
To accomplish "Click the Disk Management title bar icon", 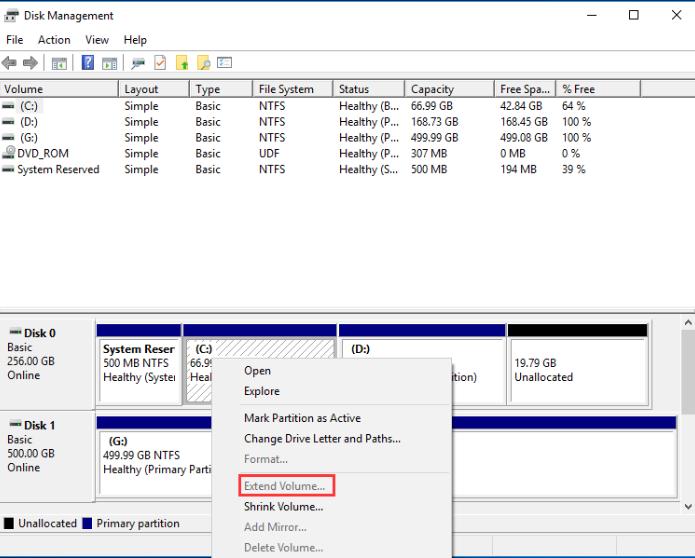I will pos(11,16).
